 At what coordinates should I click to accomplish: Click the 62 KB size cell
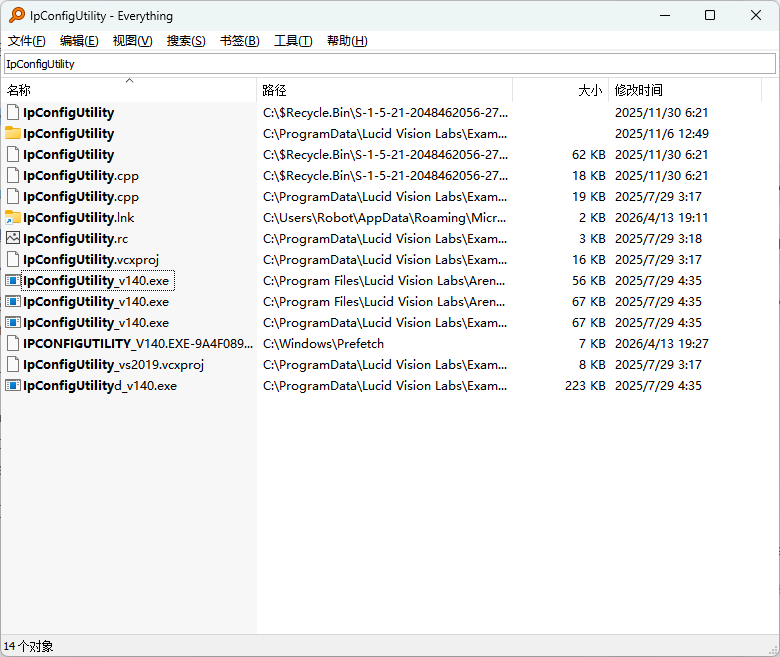pyautogui.click(x=588, y=155)
